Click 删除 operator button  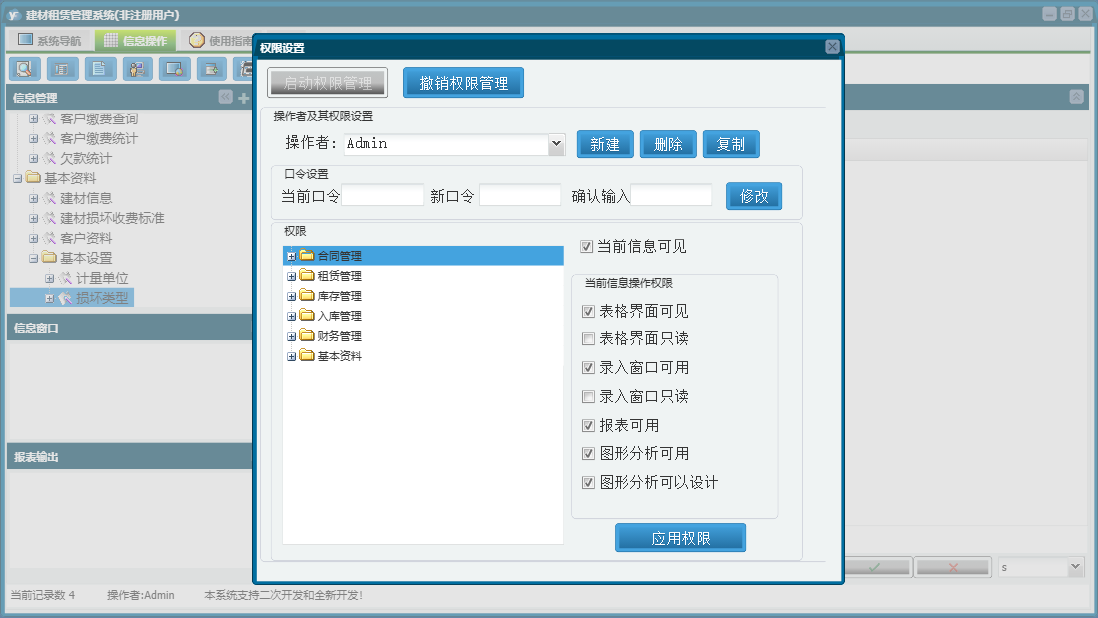[668, 144]
